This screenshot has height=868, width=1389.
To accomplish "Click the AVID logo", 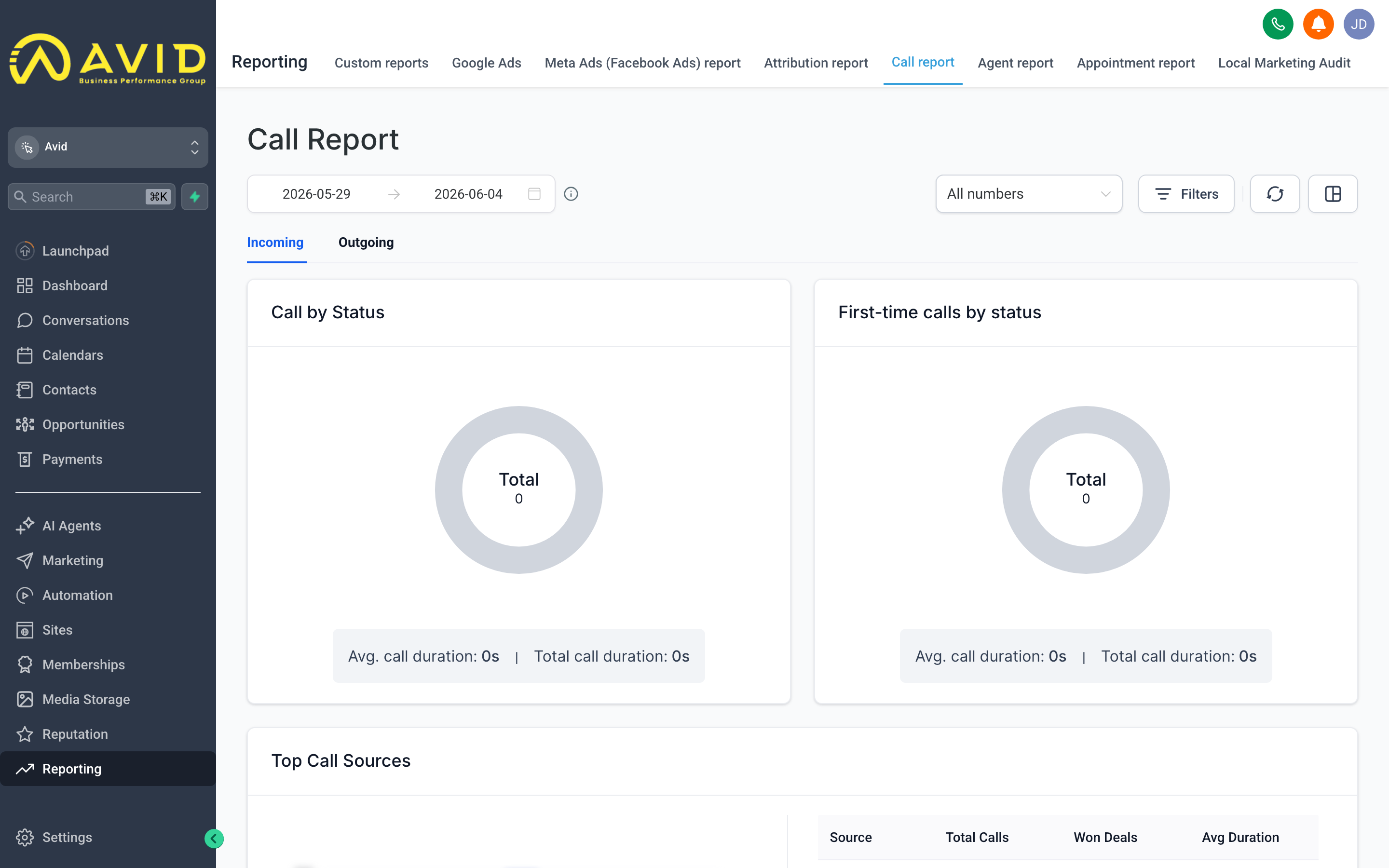I will coord(108,60).
